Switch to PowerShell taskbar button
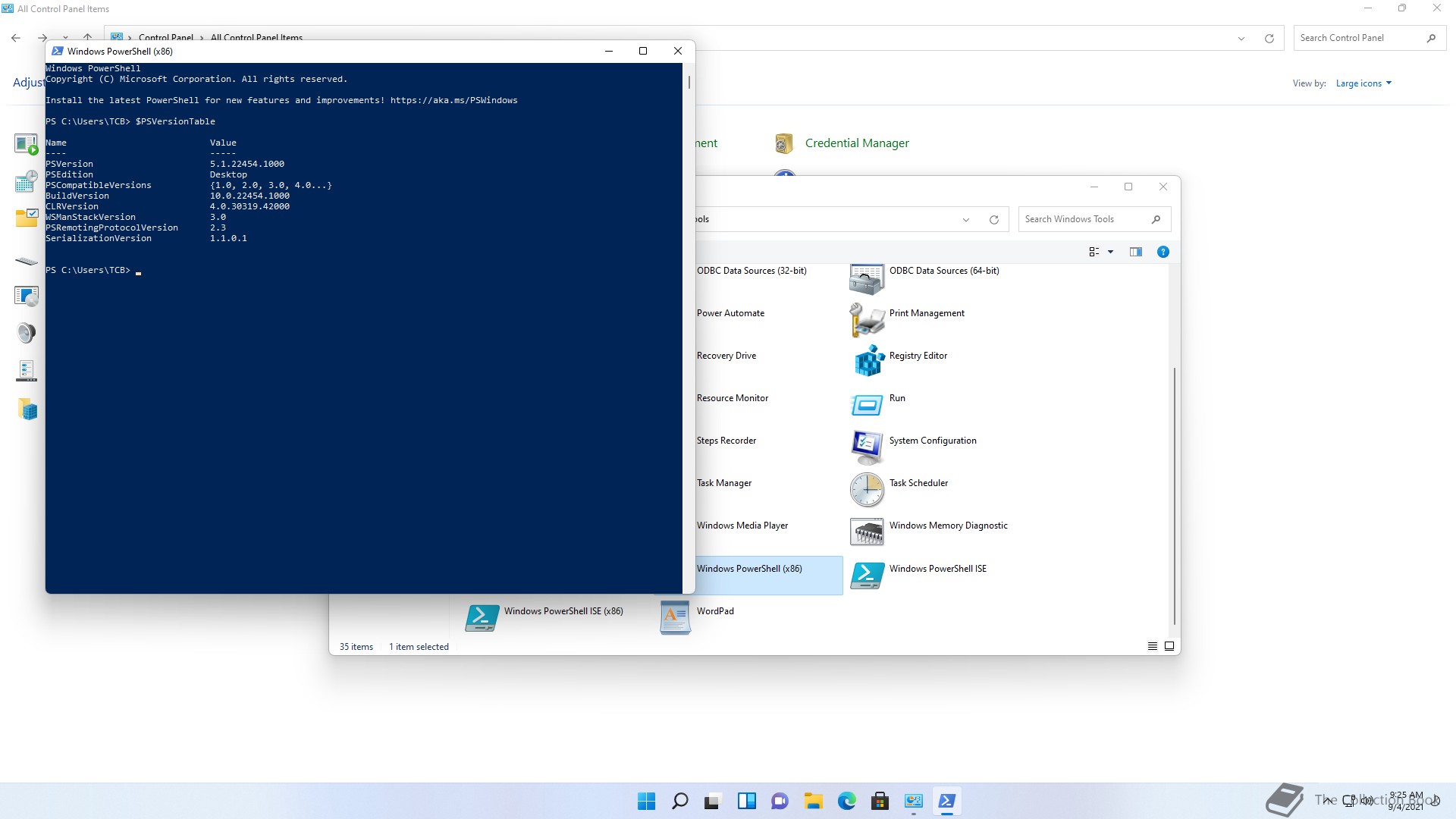Viewport: 1456px width, 819px height. (946, 801)
